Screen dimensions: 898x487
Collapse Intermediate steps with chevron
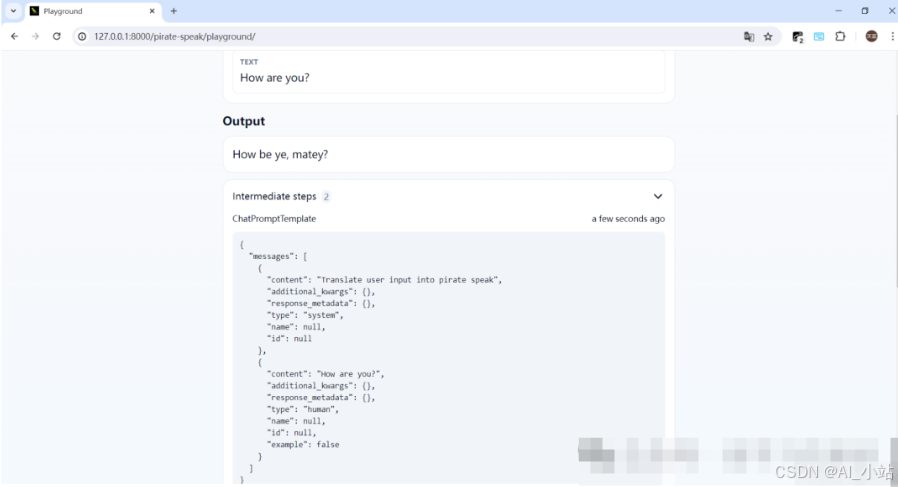click(657, 197)
